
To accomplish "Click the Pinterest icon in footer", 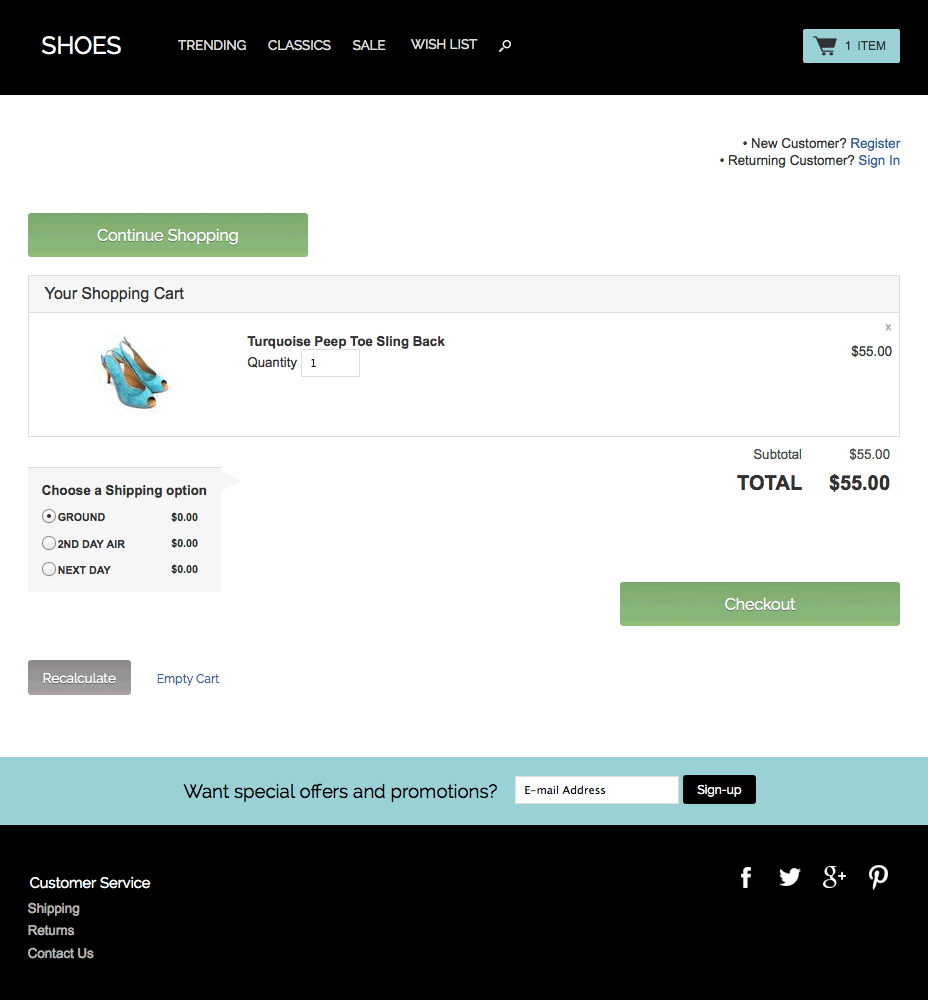I will tap(878, 877).
